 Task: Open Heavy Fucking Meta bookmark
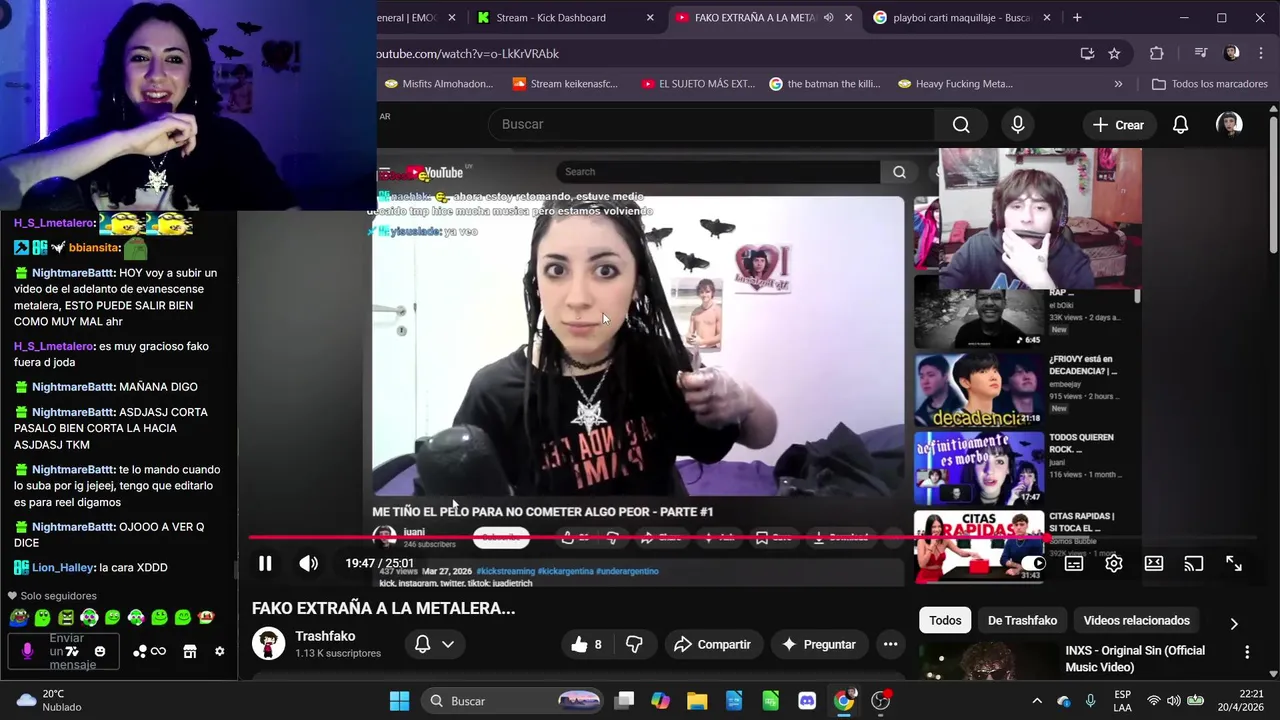coord(955,84)
